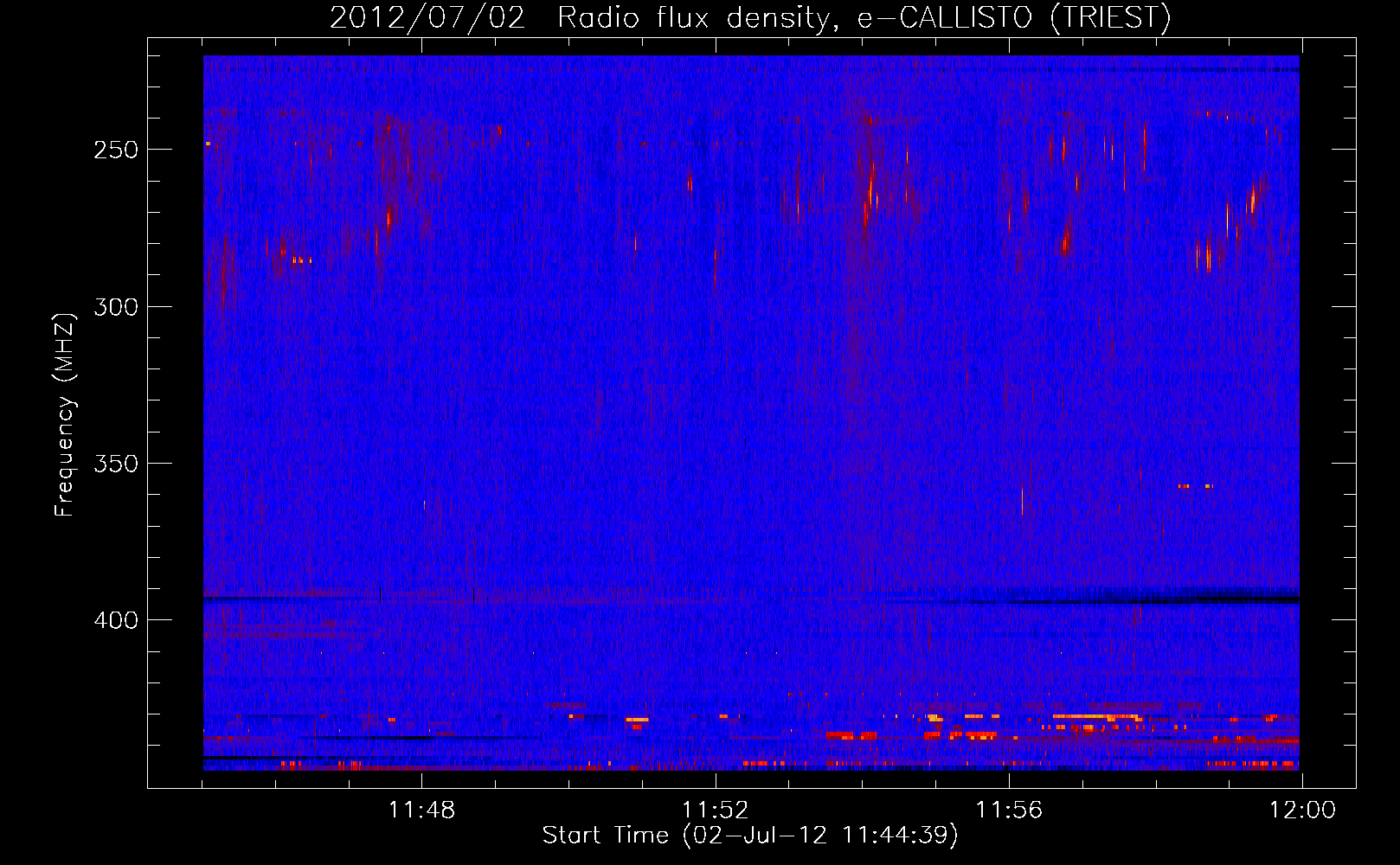Image resolution: width=1400 pixels, height=865 pixels.
Task: Click the 350 frequency tick label
Action: pyautogui.click(x=116, y=464)
